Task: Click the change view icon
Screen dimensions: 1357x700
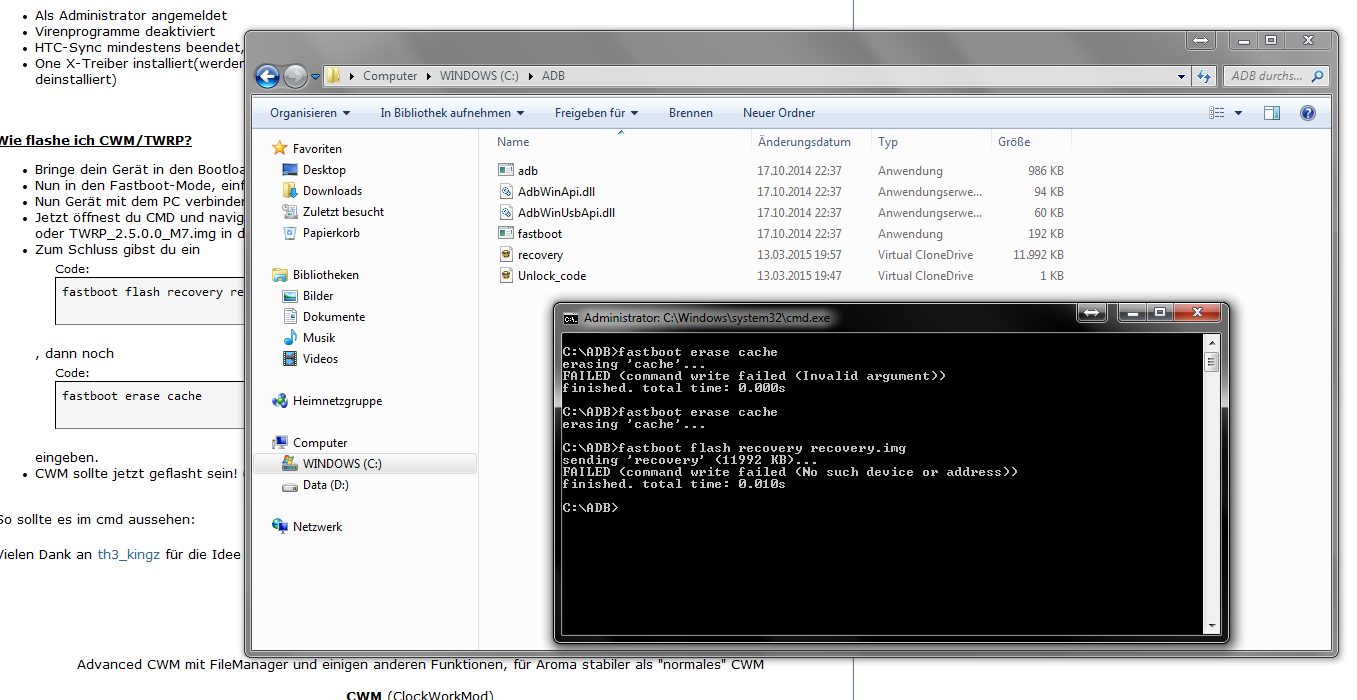Action: coord(1217,113)
